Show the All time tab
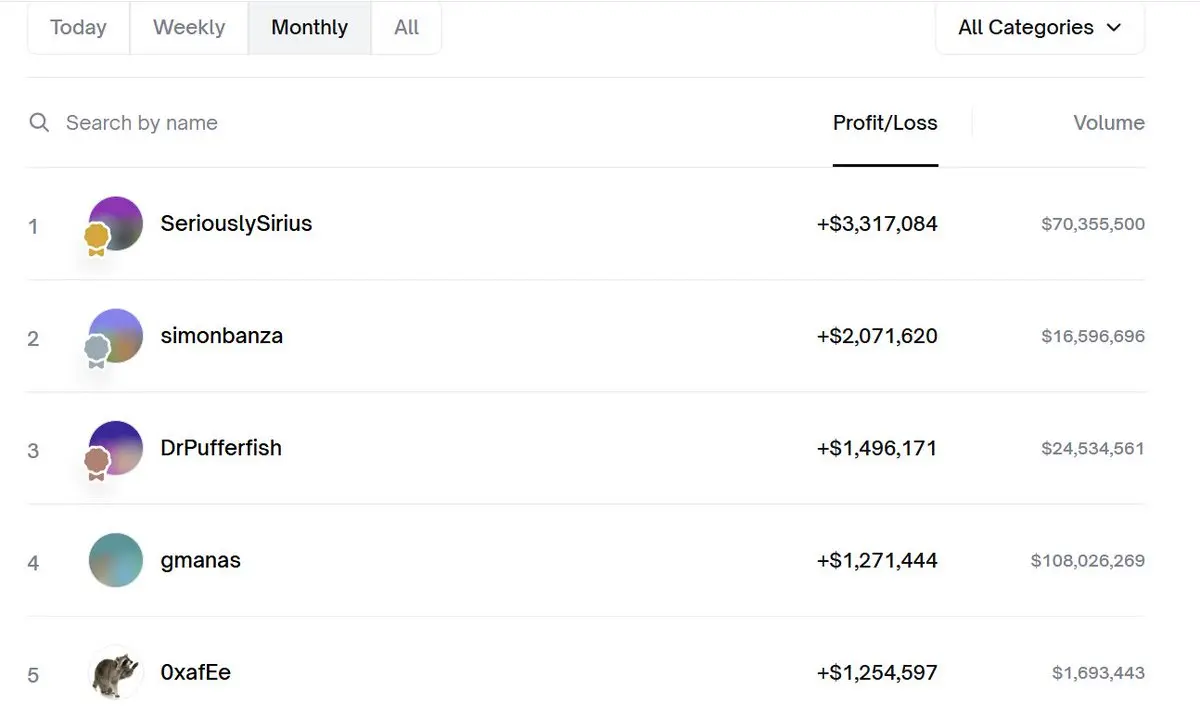 coord(406,27)
